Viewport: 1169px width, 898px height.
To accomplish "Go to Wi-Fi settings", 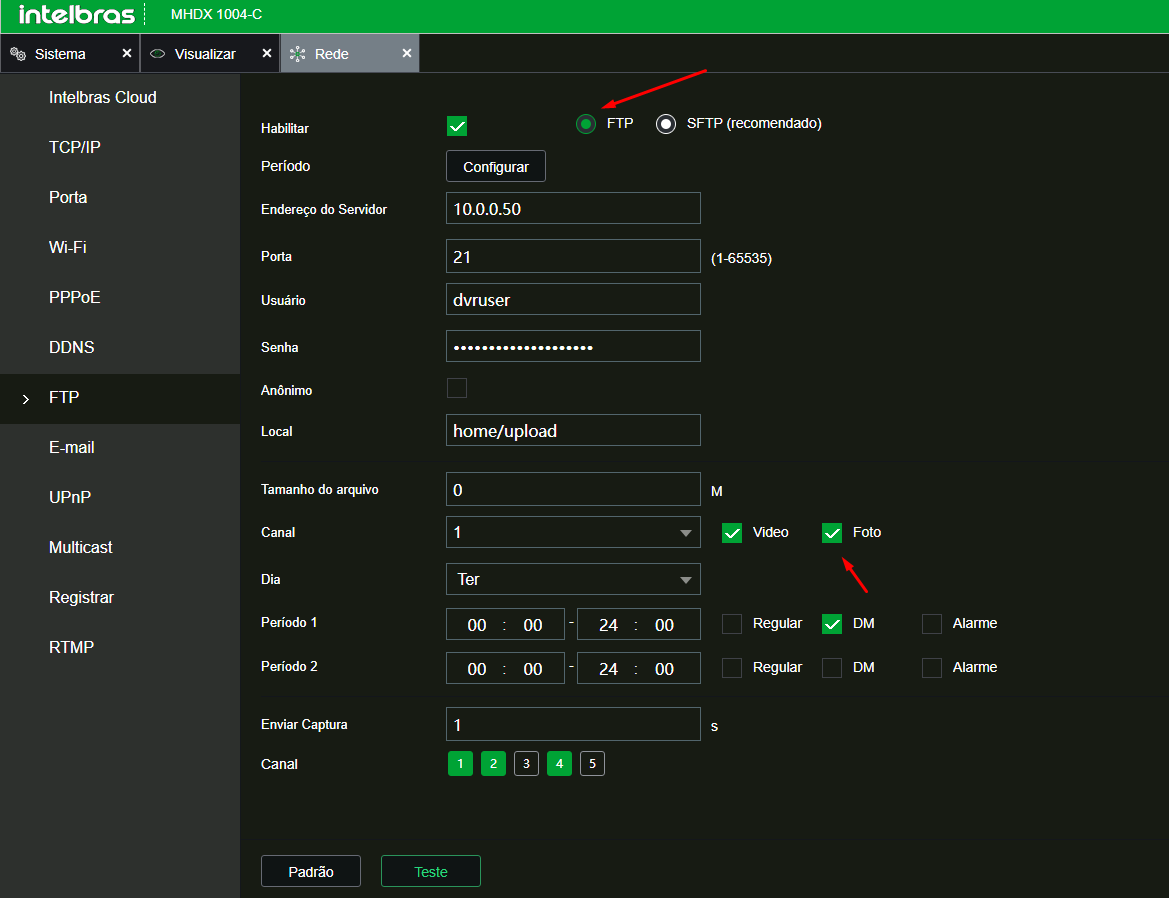I will (x=68, y=247).
